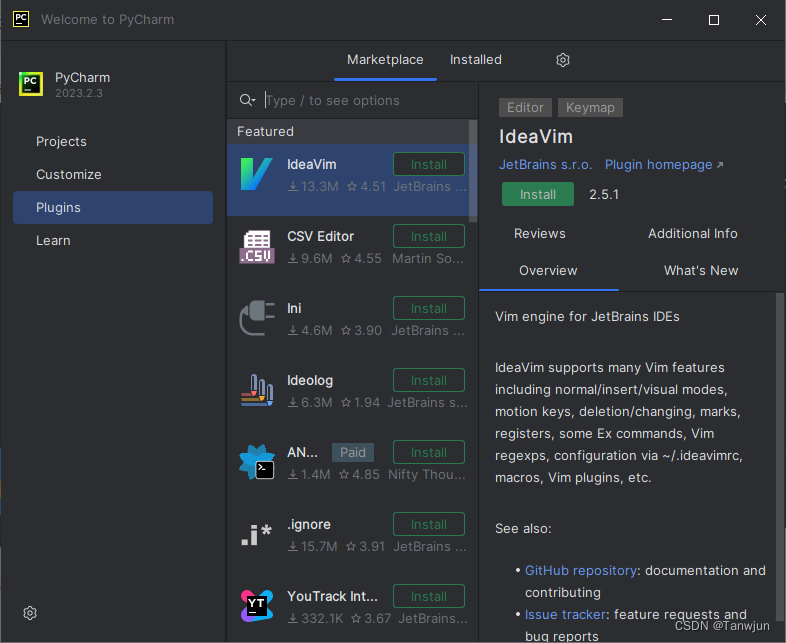The width and height of the screenshot is (786, 643).
Task: Click the Keymap tag
Action: (590, 107)
